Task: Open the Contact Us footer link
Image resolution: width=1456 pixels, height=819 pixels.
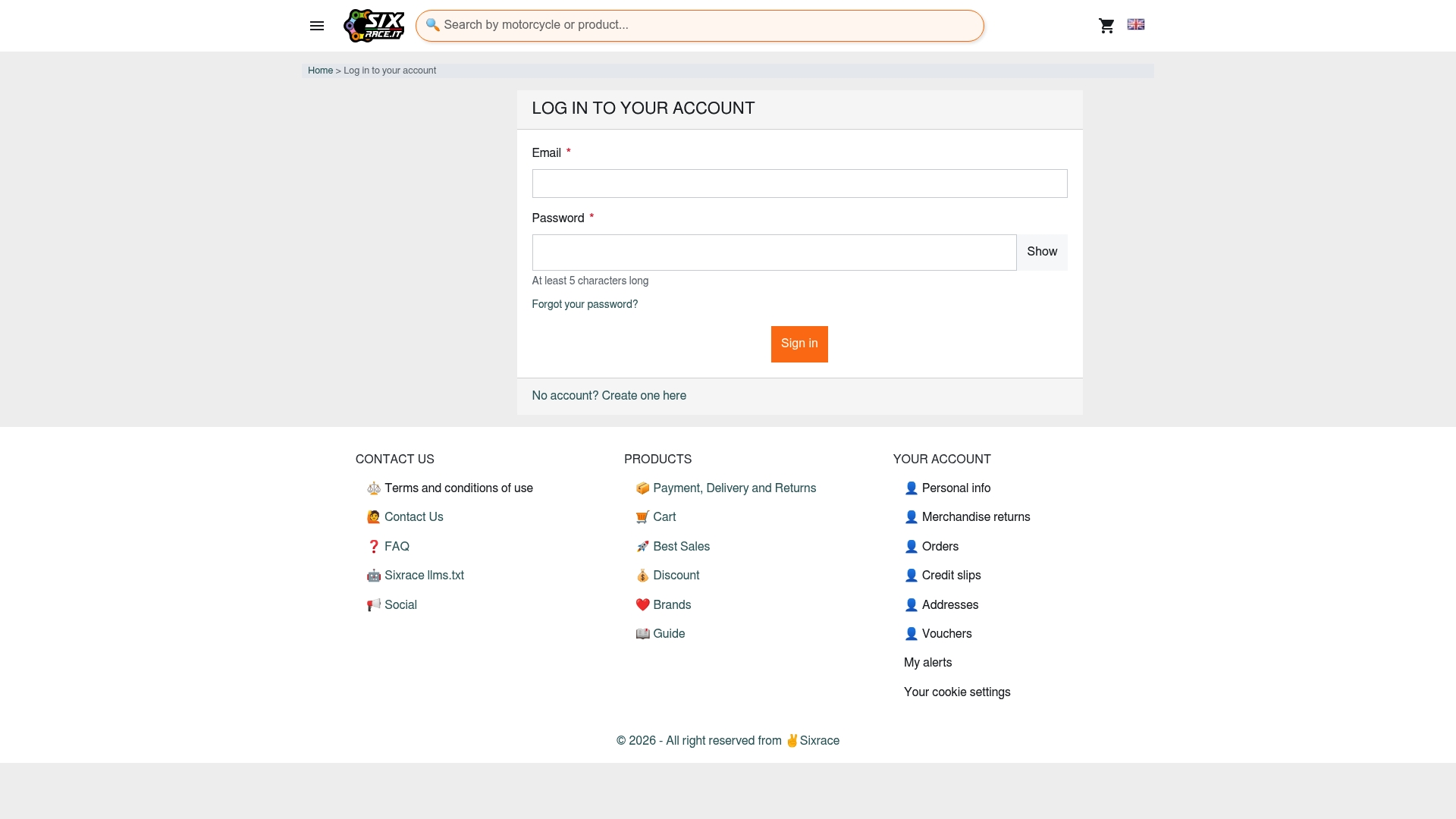Action: 413,517
